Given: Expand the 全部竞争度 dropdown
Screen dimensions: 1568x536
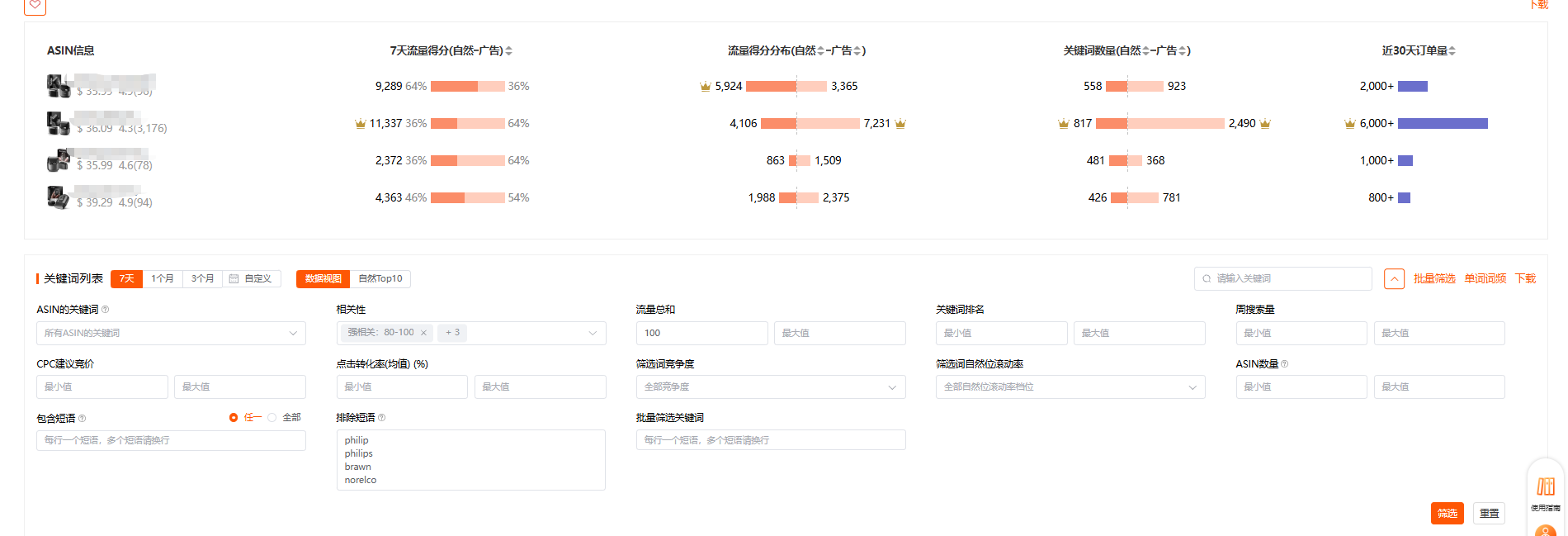Looking at the screenshot, I should (x=770, y=387).
